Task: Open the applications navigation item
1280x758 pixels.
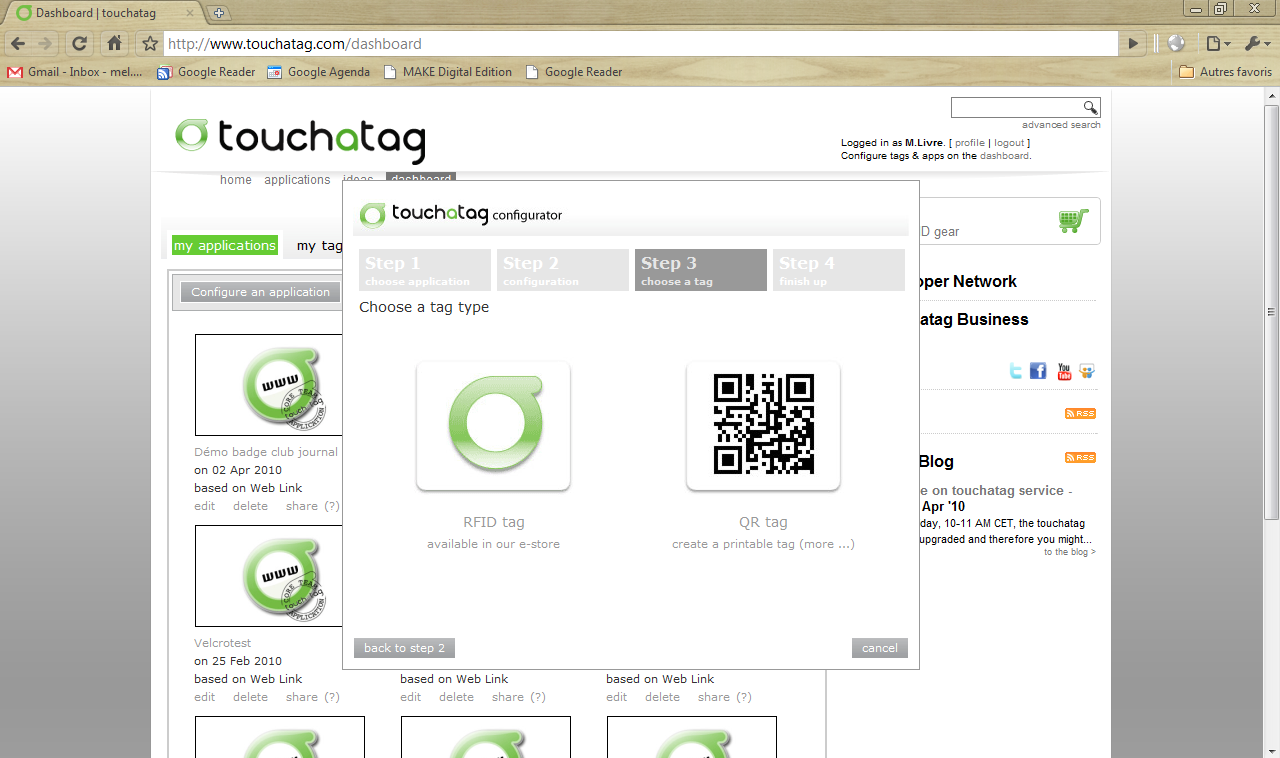Action: [x=297, y=180]
